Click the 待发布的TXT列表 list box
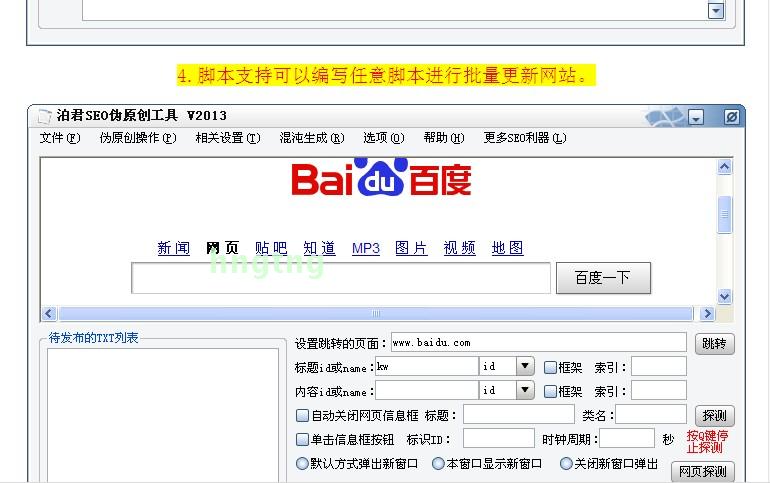This screenshot has height=483, width=770. pos(163,415)
